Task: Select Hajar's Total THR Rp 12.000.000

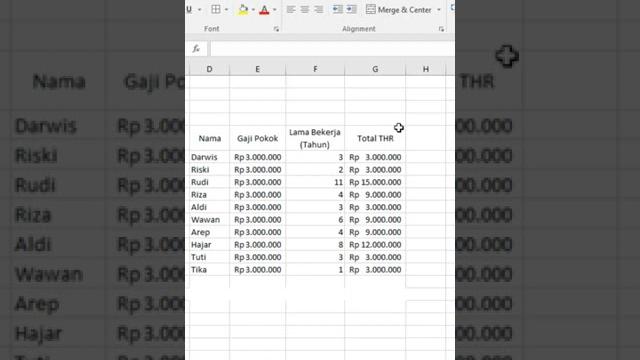Action: pos(375,245)
